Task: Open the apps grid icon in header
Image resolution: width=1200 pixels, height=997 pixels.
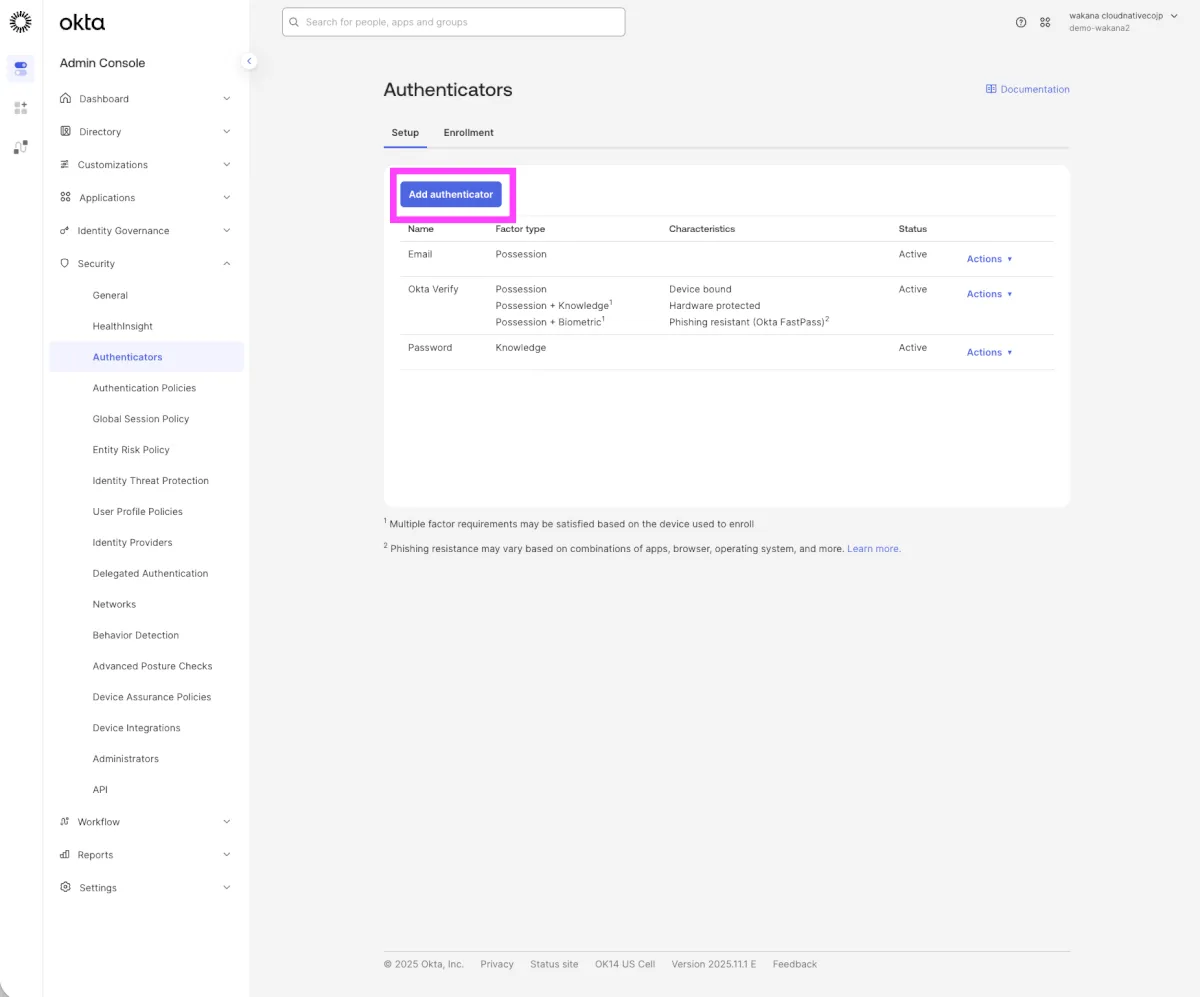Action: pyautogui.click(x=1045, y=22)
